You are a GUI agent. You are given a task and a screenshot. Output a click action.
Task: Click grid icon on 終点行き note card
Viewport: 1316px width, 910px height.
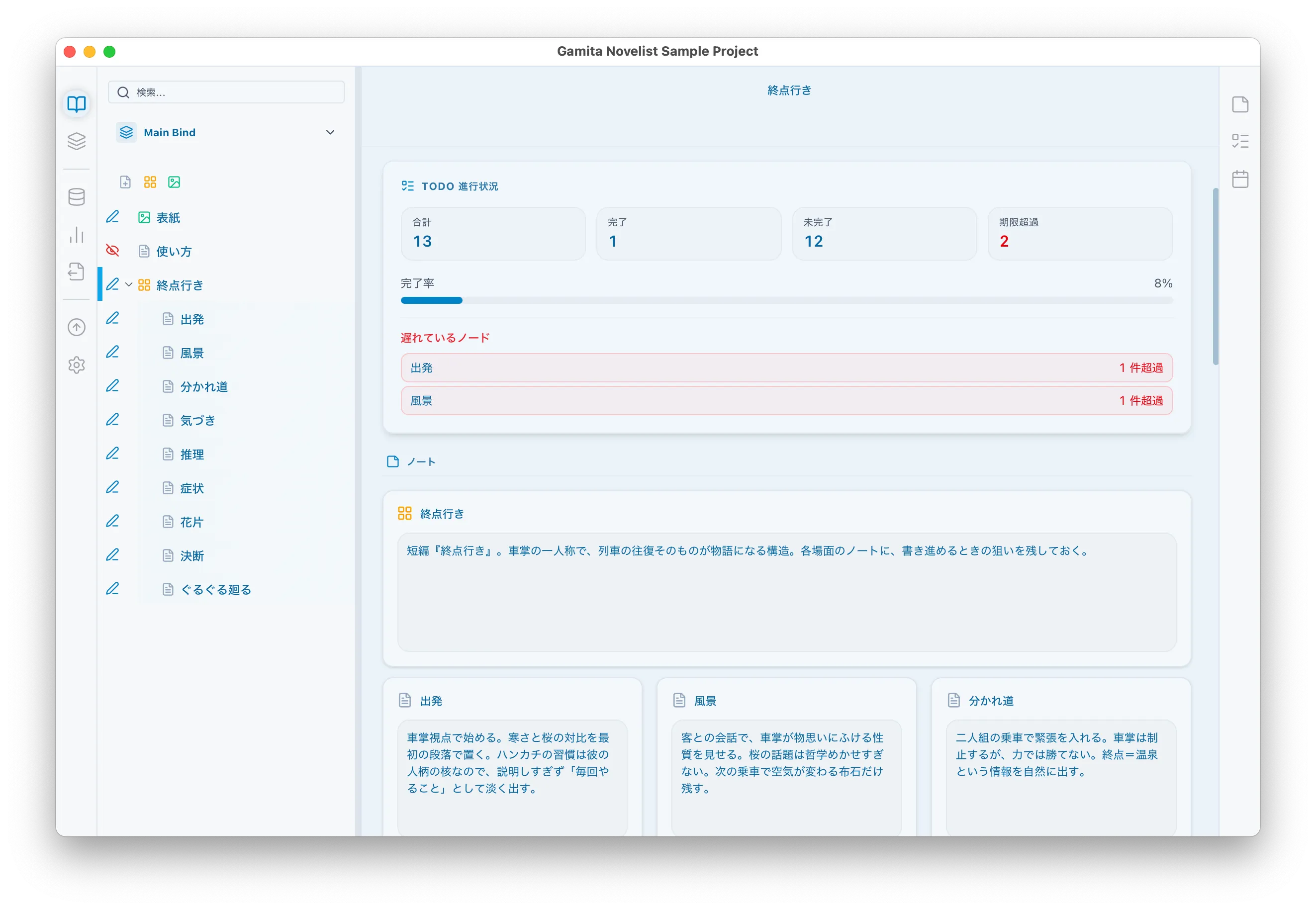[405, 513]
